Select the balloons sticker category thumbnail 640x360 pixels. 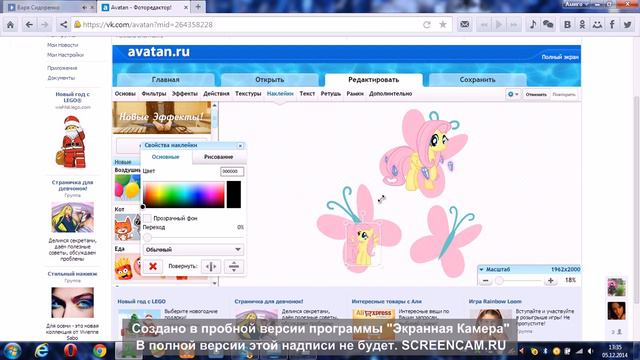tap(127, 187)
